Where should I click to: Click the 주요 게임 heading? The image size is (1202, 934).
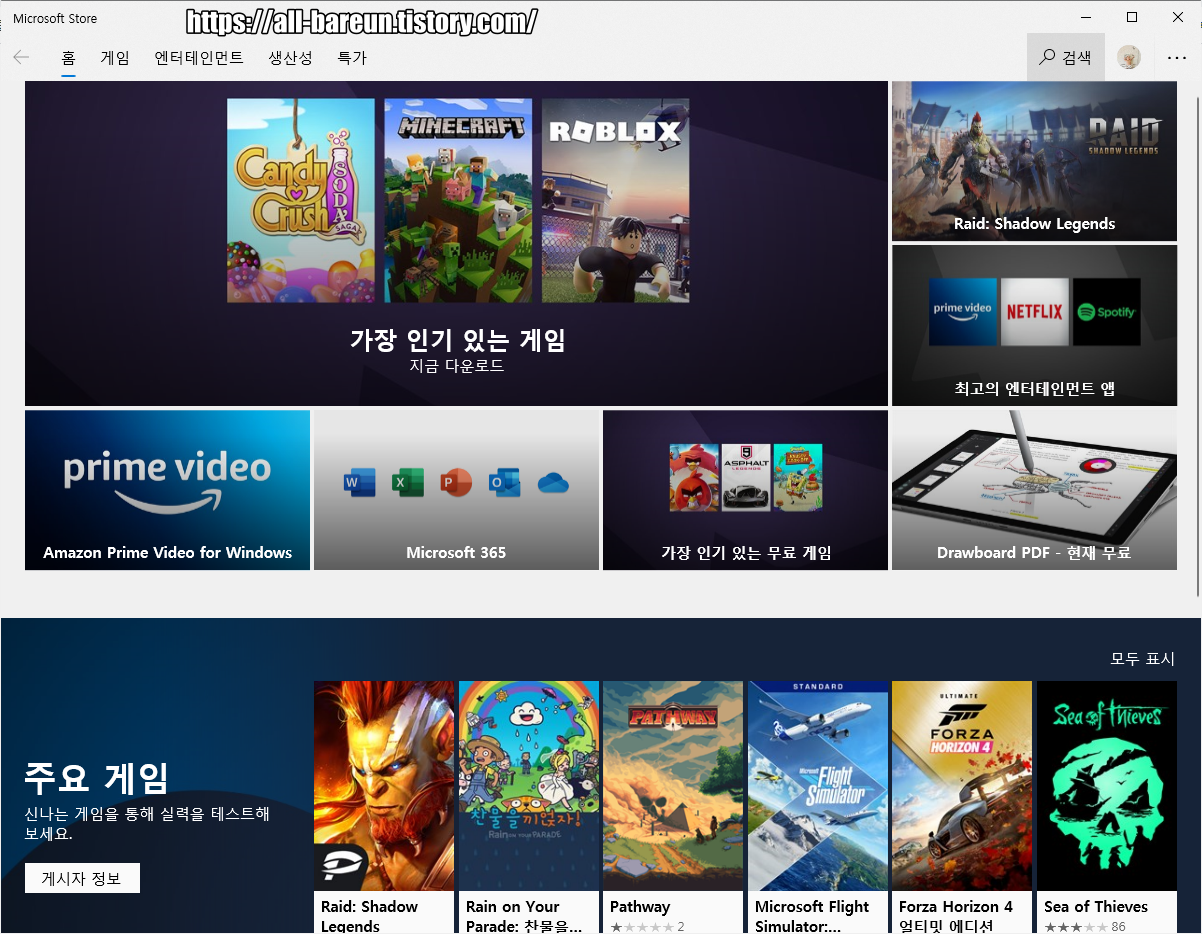[97, 778]
